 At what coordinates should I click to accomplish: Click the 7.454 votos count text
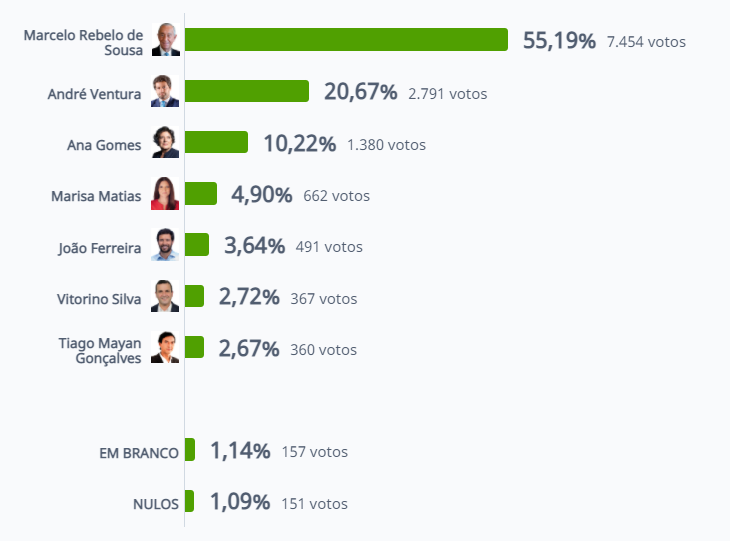coord(646,42)
